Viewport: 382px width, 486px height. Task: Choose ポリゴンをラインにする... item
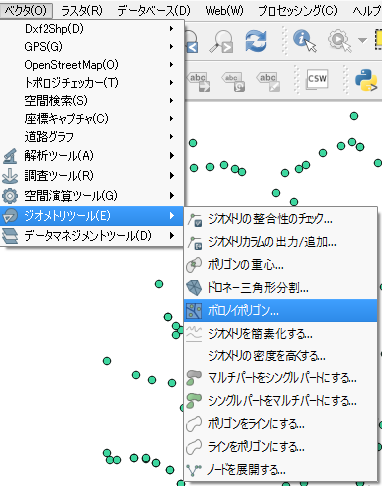281,424
